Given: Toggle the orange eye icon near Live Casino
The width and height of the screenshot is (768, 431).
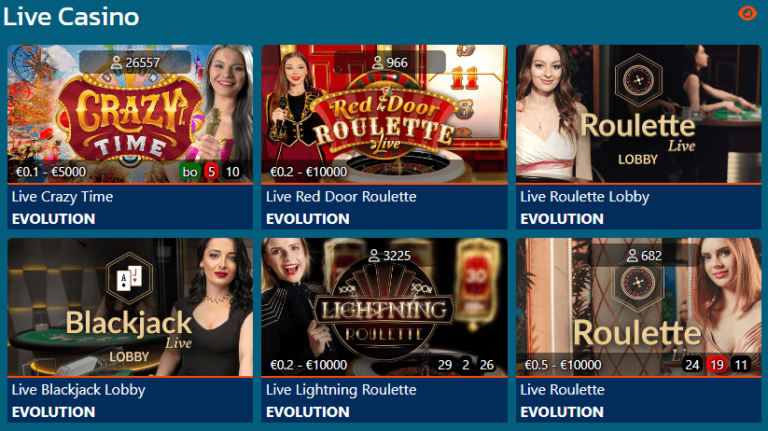Looking at the screenshot, I should click(747, 13).
